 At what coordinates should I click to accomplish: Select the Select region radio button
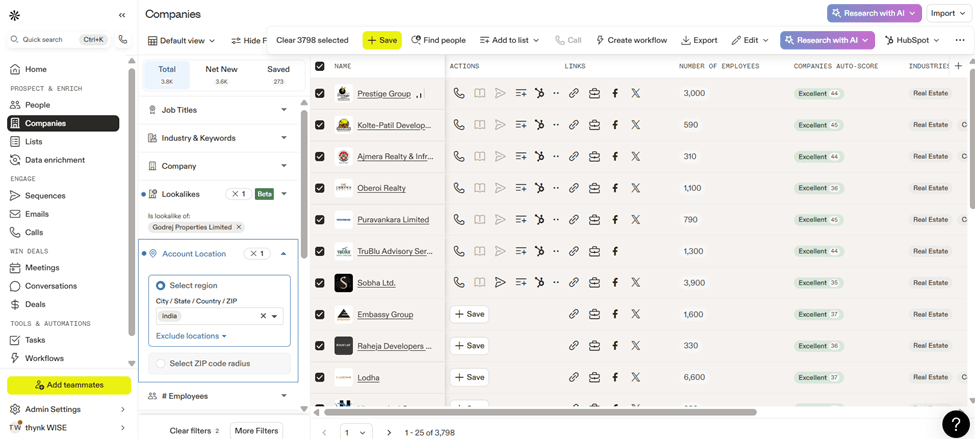click(160, 285)
